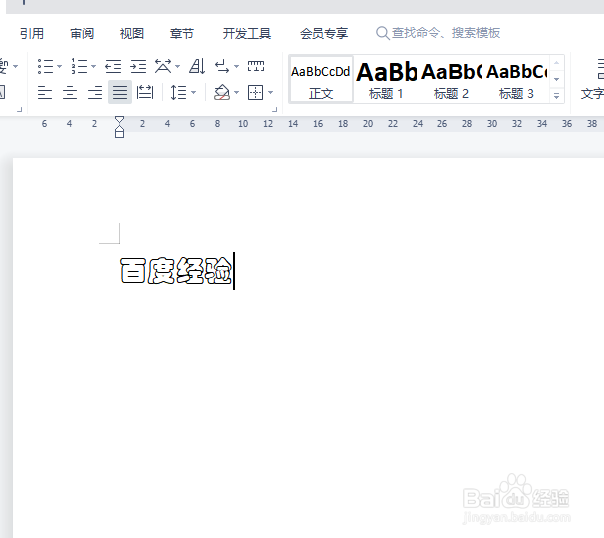Viewport: 604px width, 538px height.
Task: Apply the 标题 1 style
Action: (386, 80)
